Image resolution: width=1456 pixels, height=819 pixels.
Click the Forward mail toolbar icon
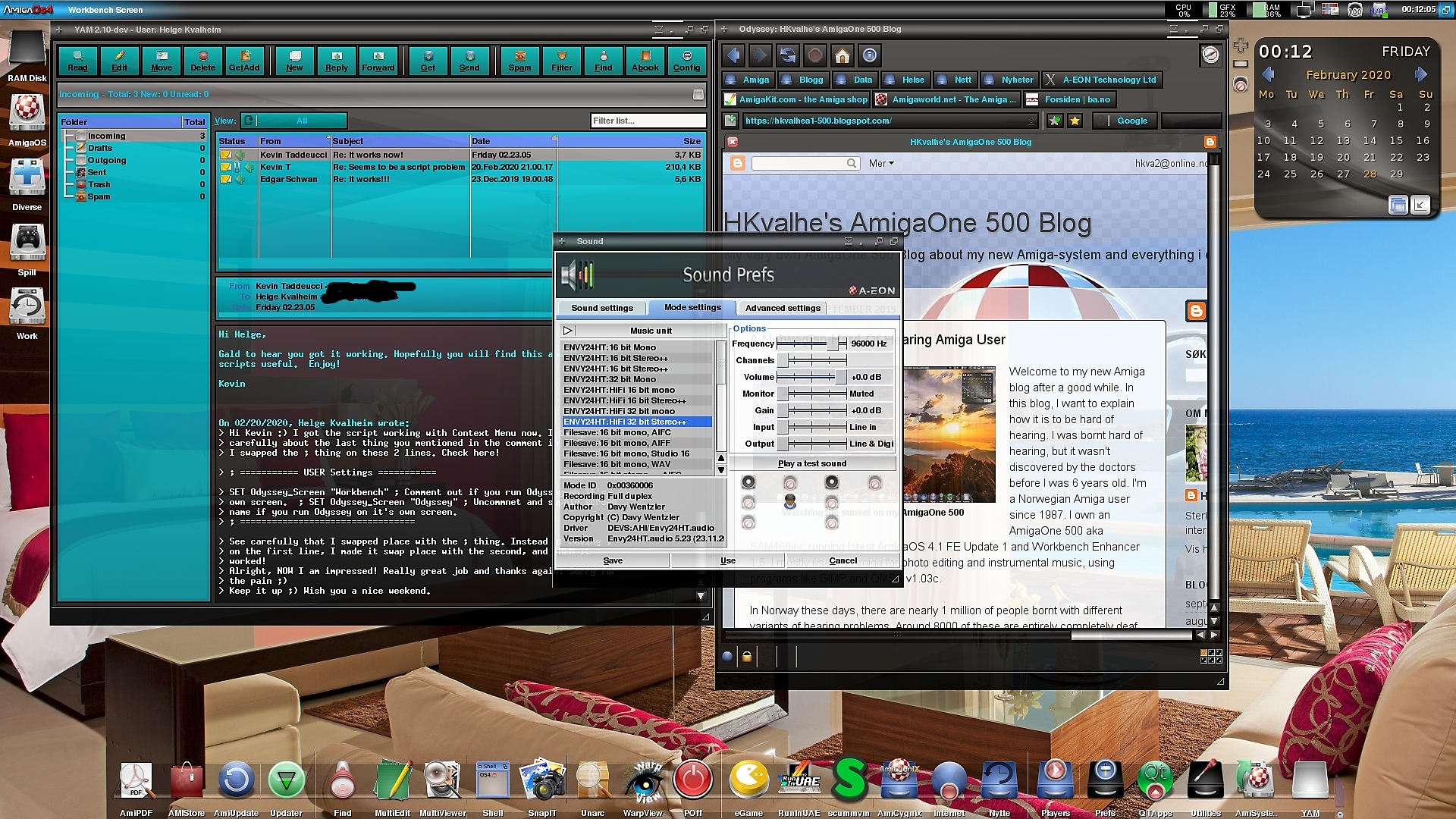[378, 61]
